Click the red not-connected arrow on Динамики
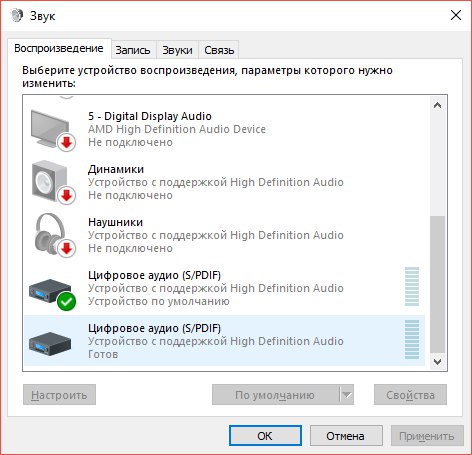Screen dimensions: 472x455 67,195
